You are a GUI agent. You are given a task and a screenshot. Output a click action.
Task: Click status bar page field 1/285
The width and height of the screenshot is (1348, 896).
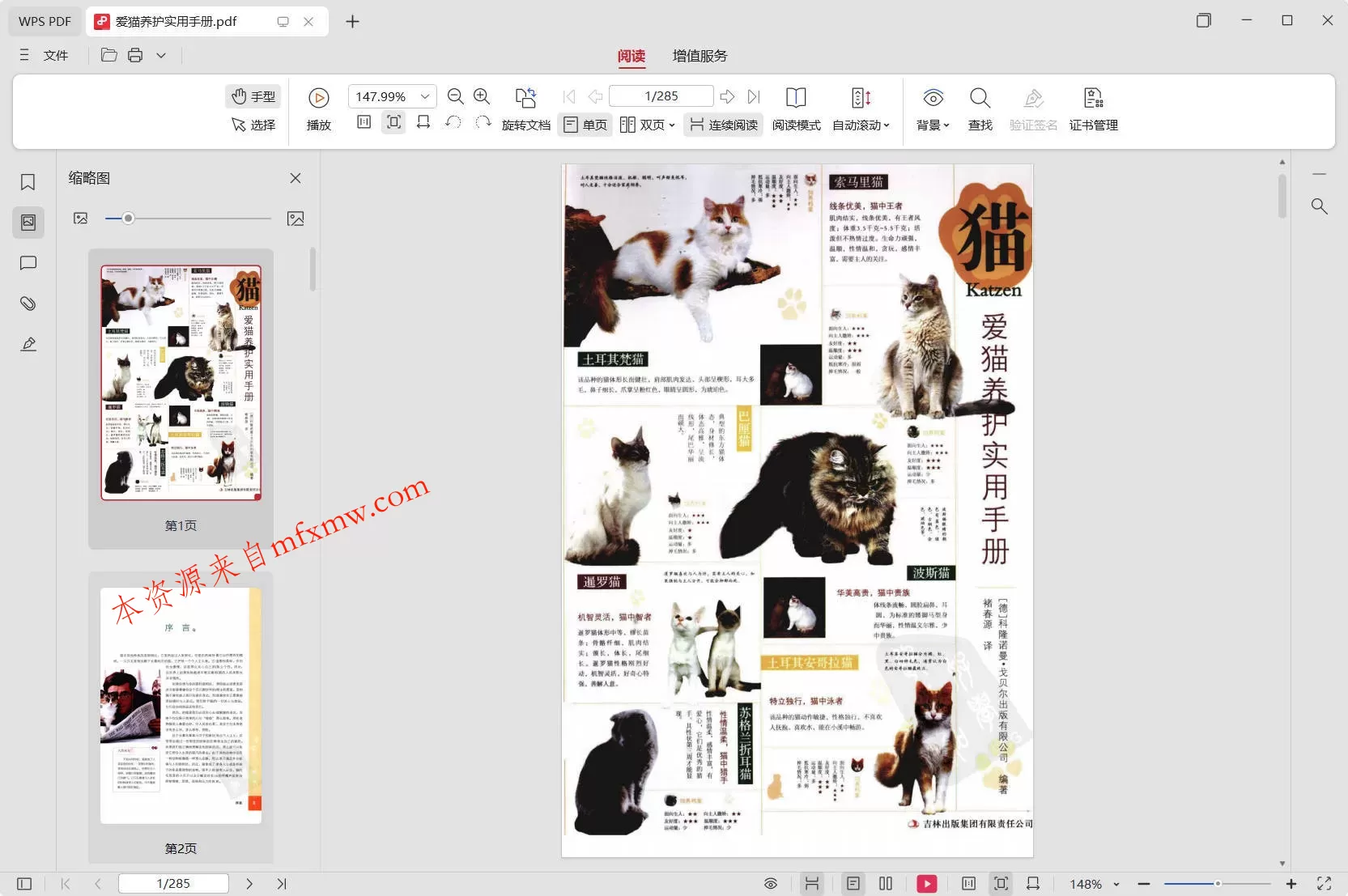coord(173,884)
